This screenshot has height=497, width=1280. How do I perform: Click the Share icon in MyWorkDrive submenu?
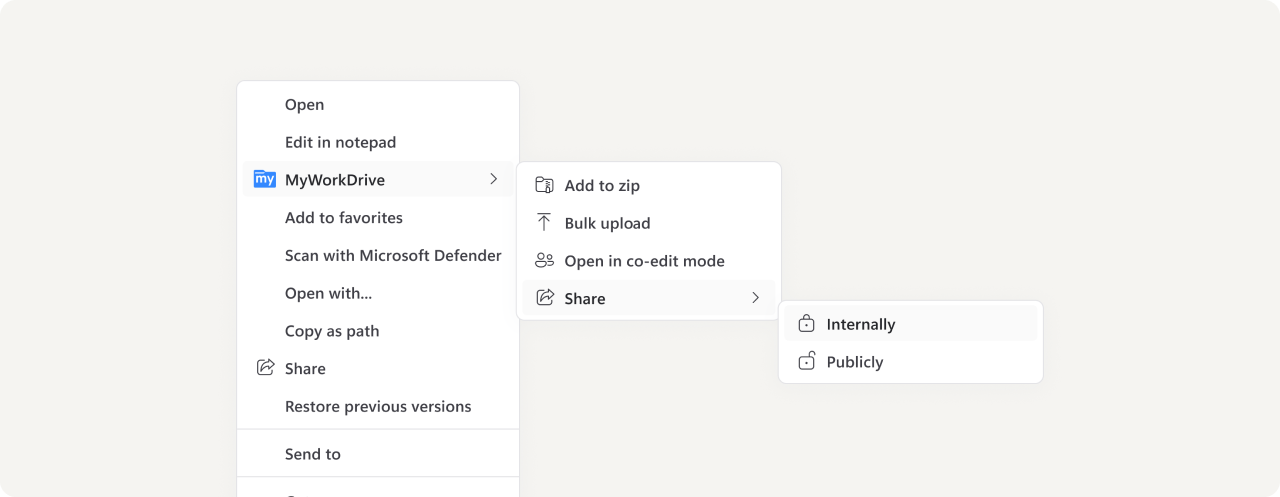pyautogui.click(x=545, y=298)
